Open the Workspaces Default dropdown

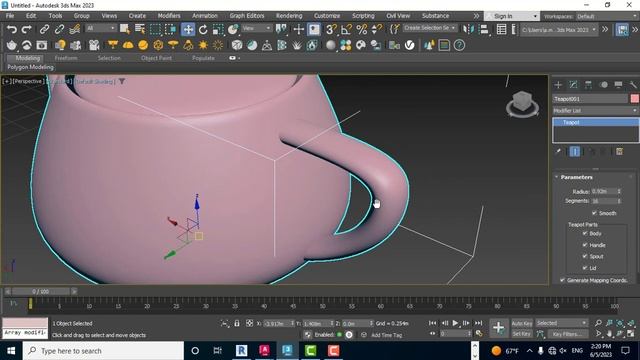coord(607,16)
